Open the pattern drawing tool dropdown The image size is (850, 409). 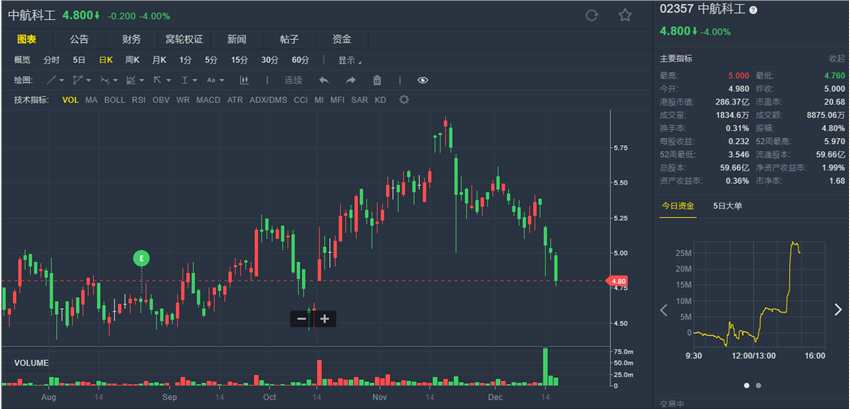(x=109, y=80)
